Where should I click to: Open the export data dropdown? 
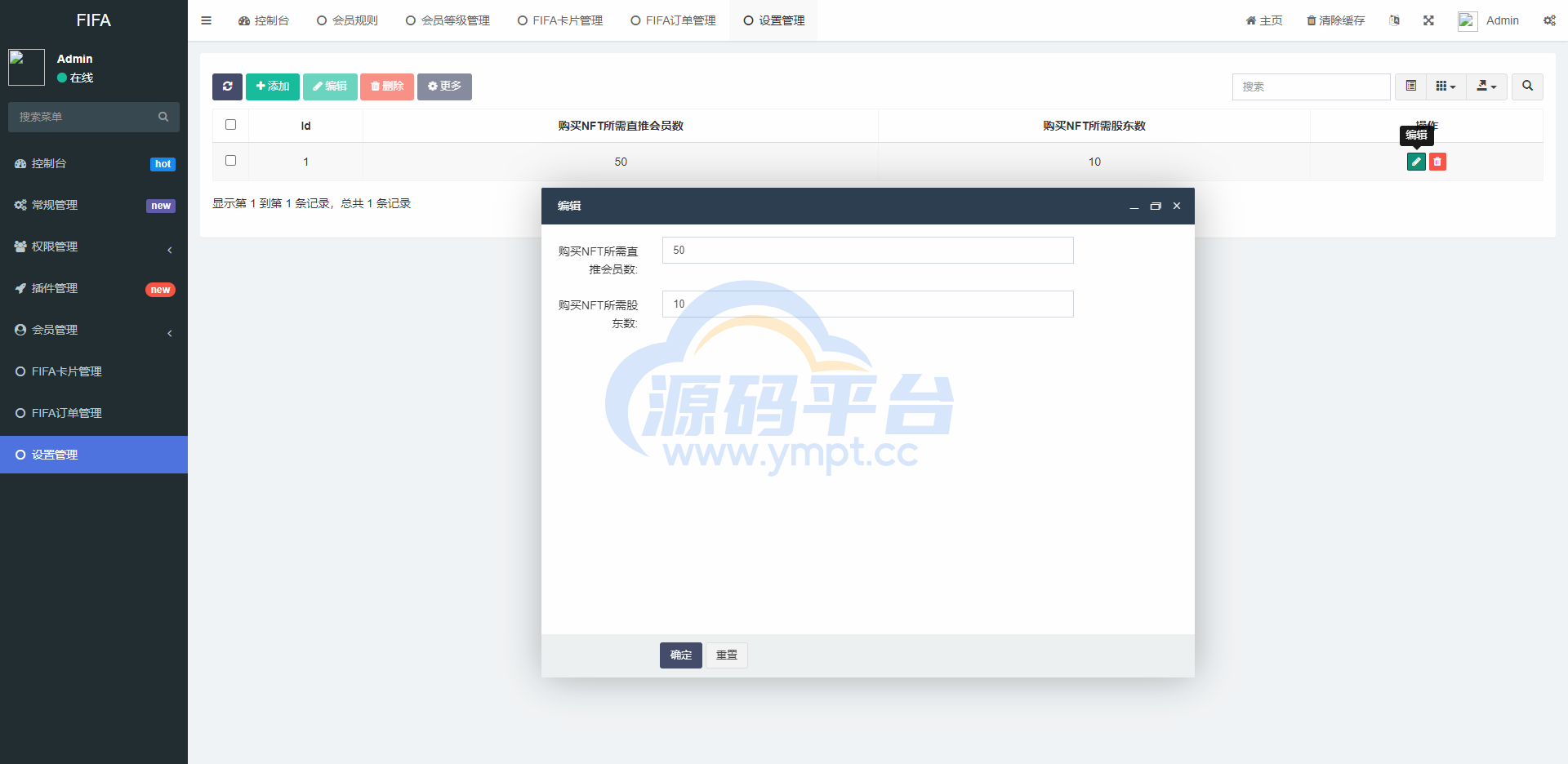pyautogui.click(x=1486, y=87)
